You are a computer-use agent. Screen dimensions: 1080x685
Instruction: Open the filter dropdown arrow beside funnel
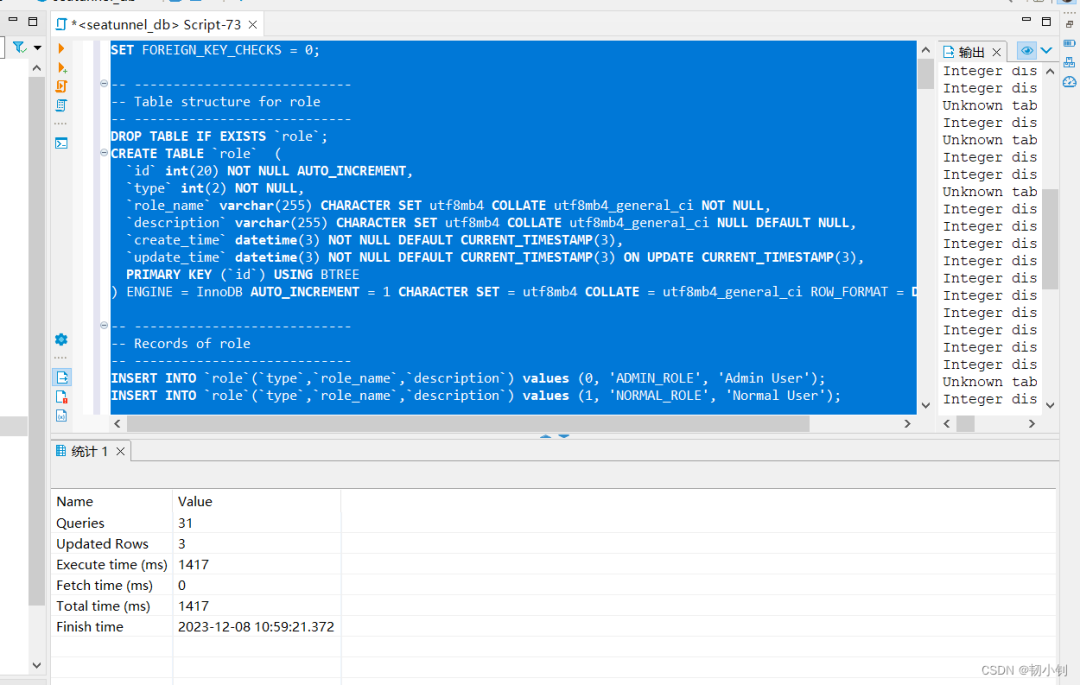tap(38, 48)
